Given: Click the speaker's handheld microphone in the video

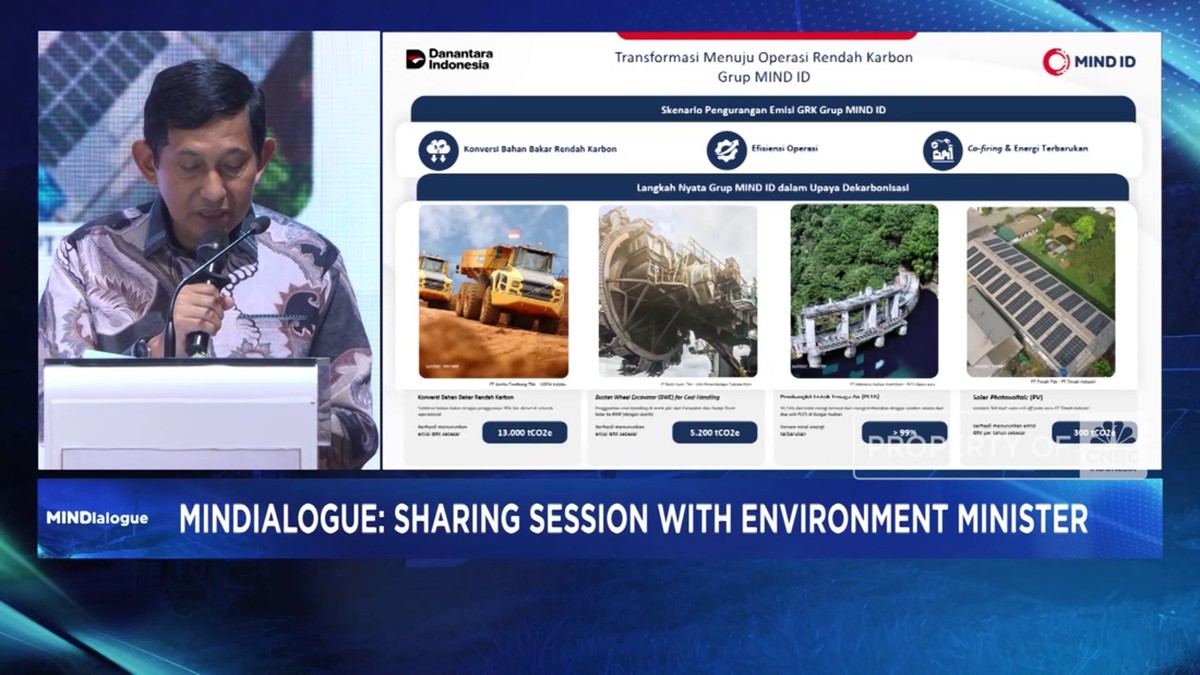Looking at the screenshot, I should tap(206, 290).
